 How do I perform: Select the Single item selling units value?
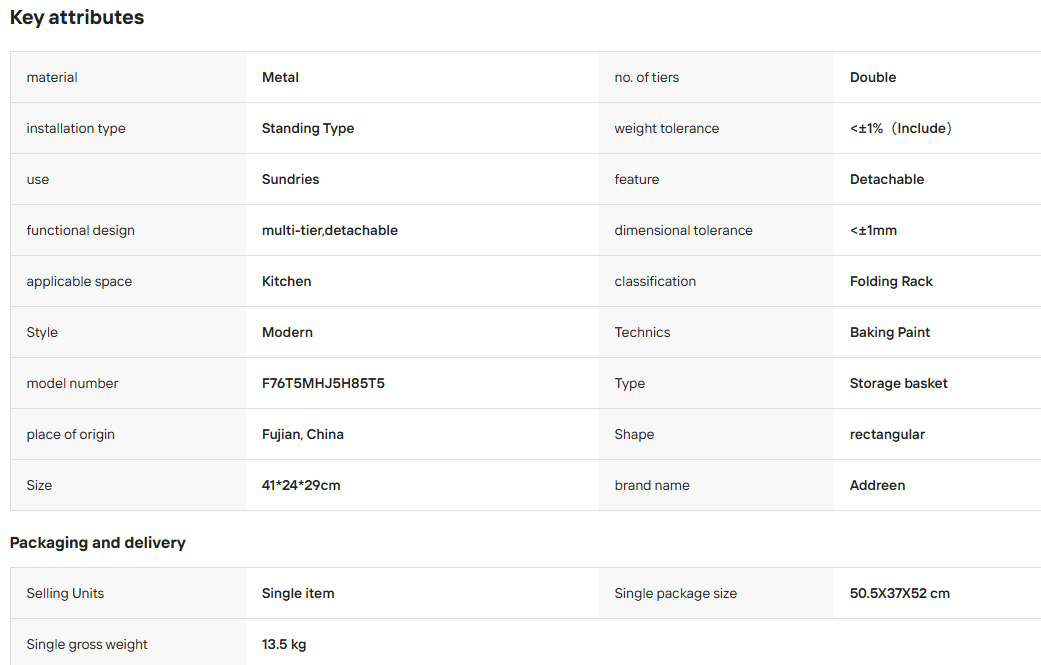point(298,593)
